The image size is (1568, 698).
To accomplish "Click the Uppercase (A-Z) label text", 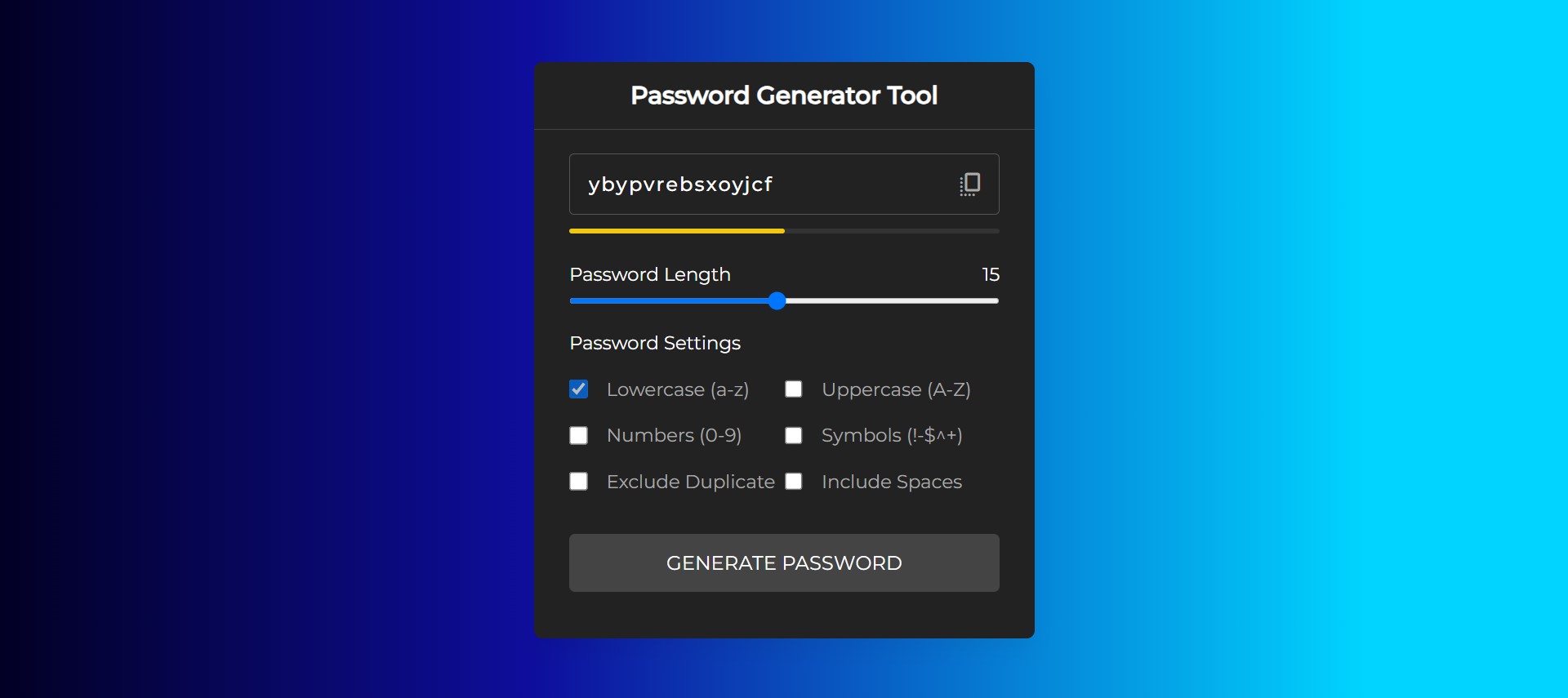I will [x=896, y=390].
